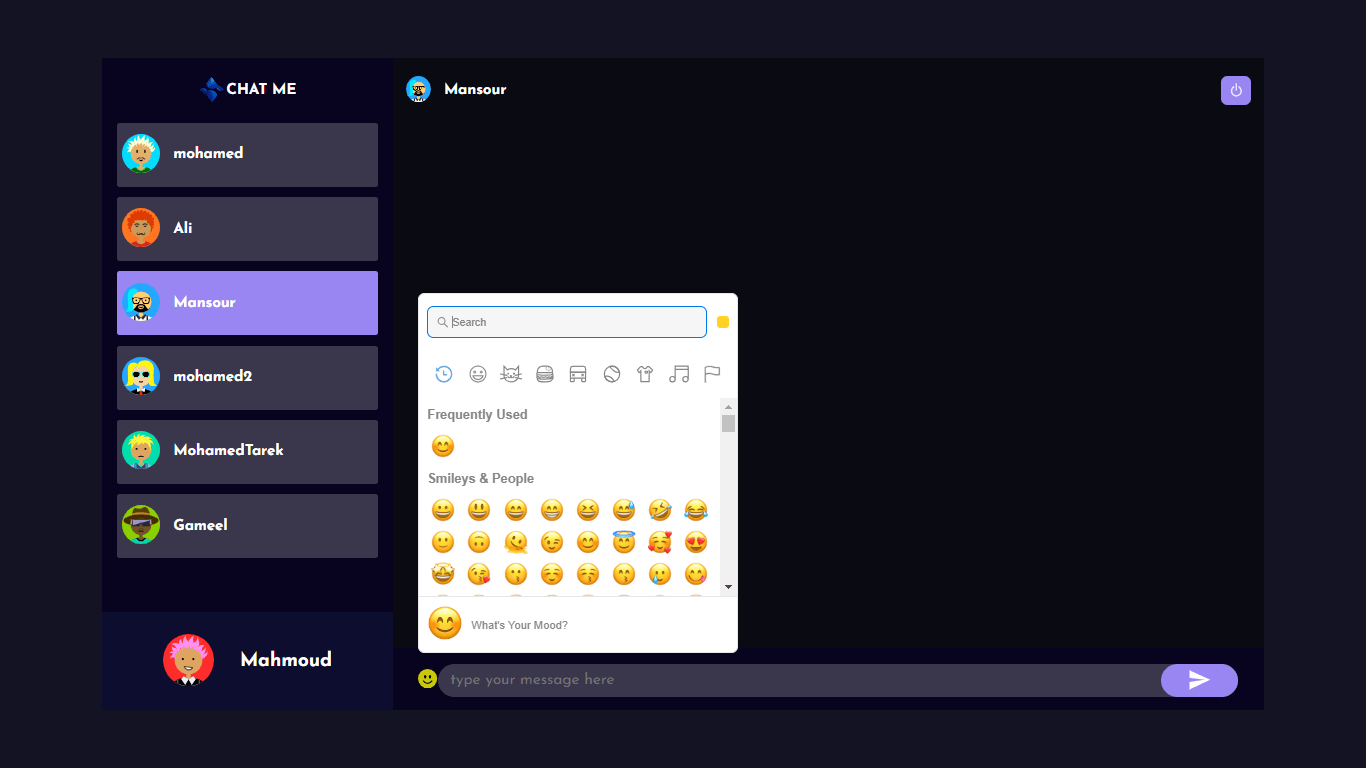
Task: Select the Smileys & People category tab
Action: point(478,374)
